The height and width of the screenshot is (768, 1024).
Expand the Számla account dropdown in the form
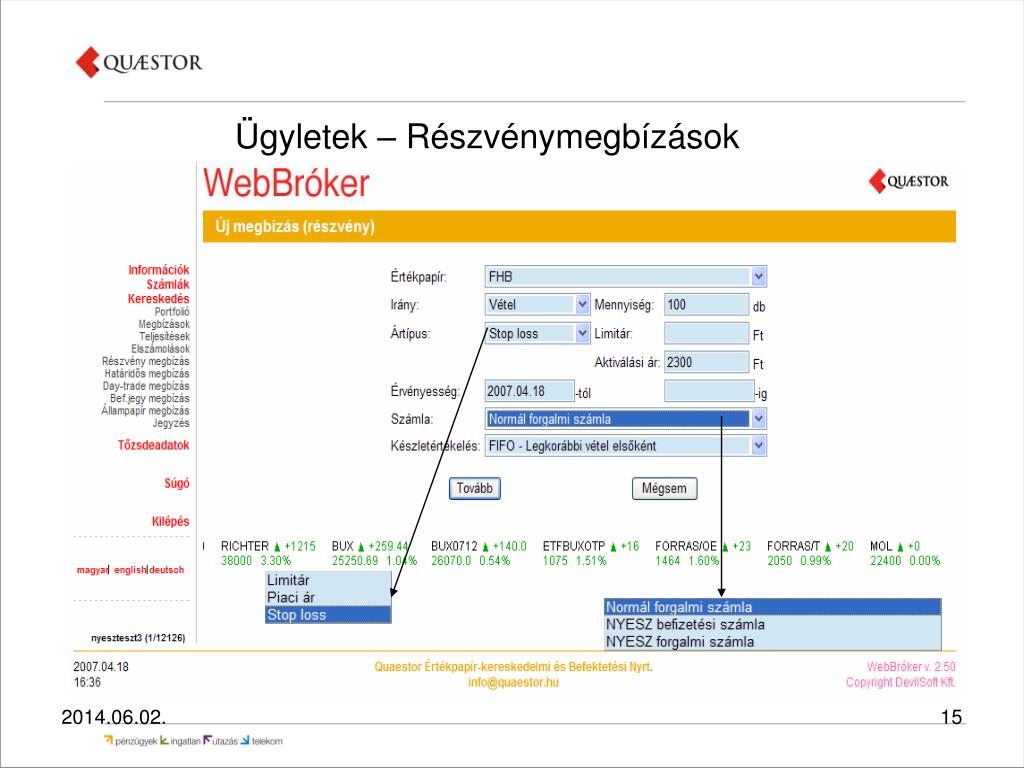pyautogui.click(x=626, y=419)
